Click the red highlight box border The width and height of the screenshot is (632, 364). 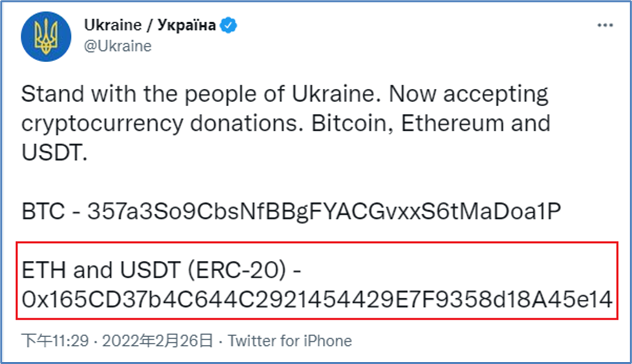(317, 243)
